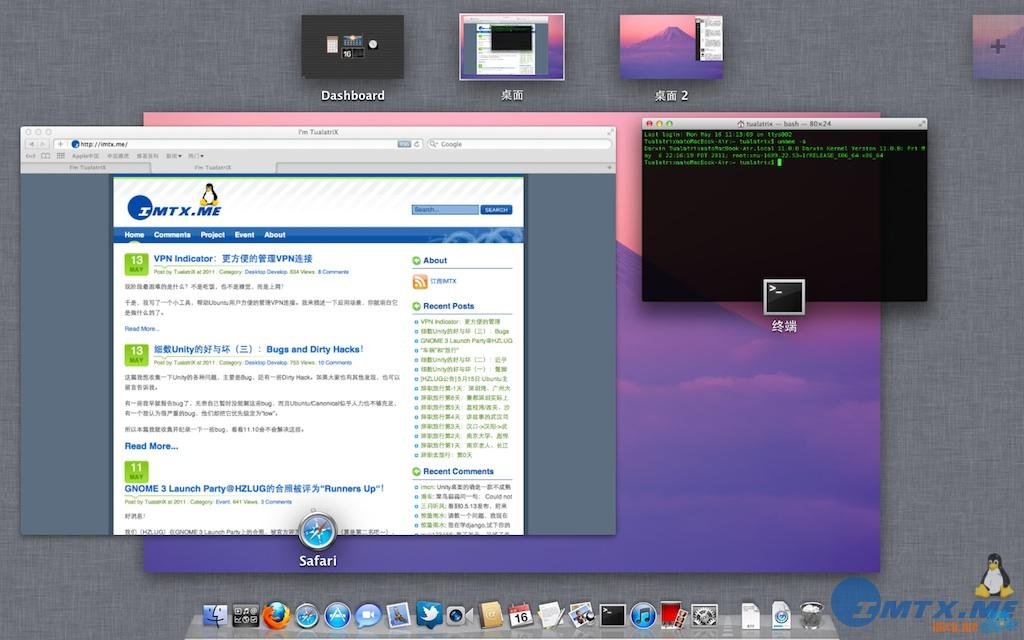Click the reload button in Safari's address bar

pyautogui.click(x=417, y=144)
